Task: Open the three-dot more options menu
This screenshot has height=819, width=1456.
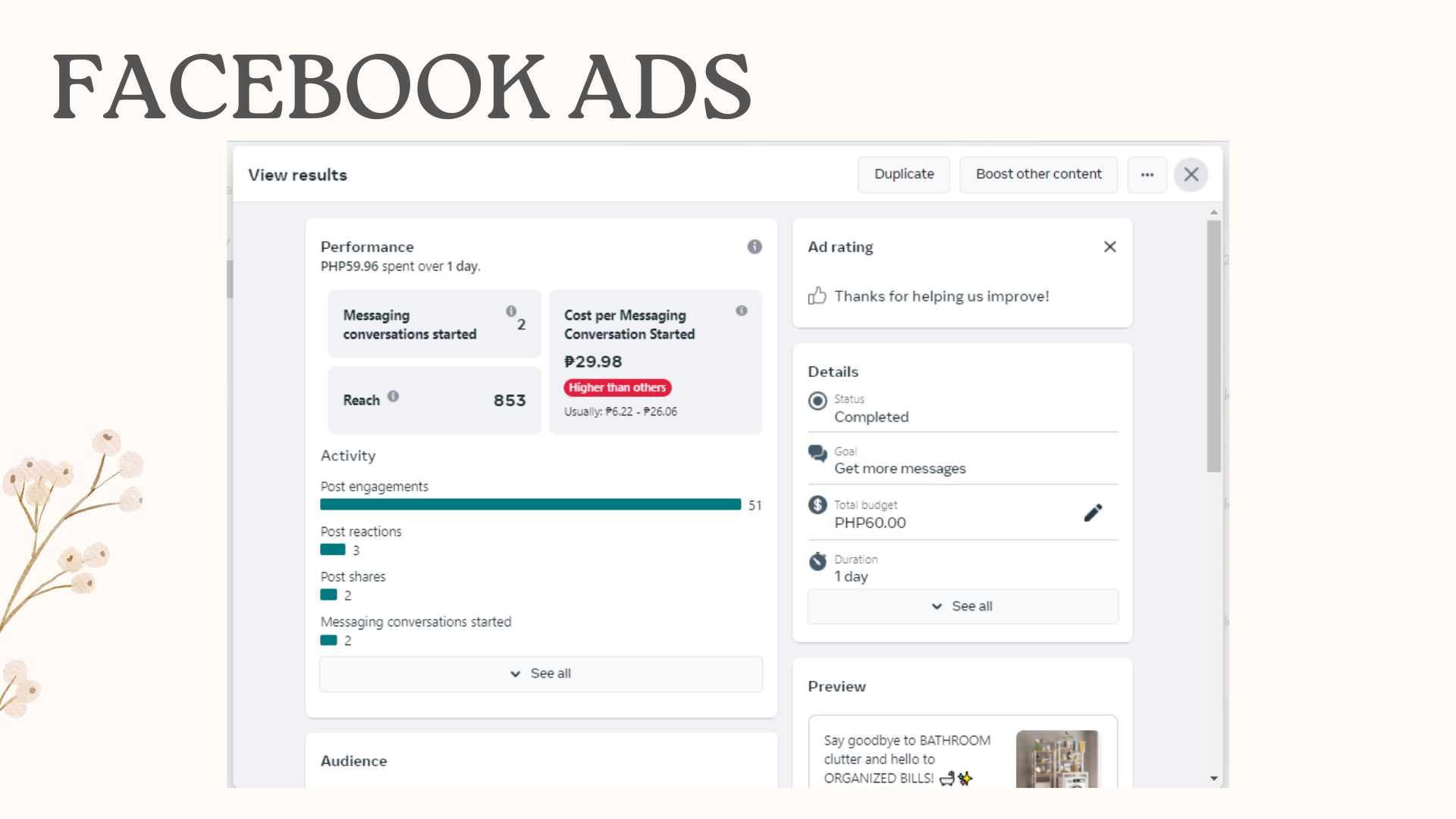Action: click(1147, 174)
